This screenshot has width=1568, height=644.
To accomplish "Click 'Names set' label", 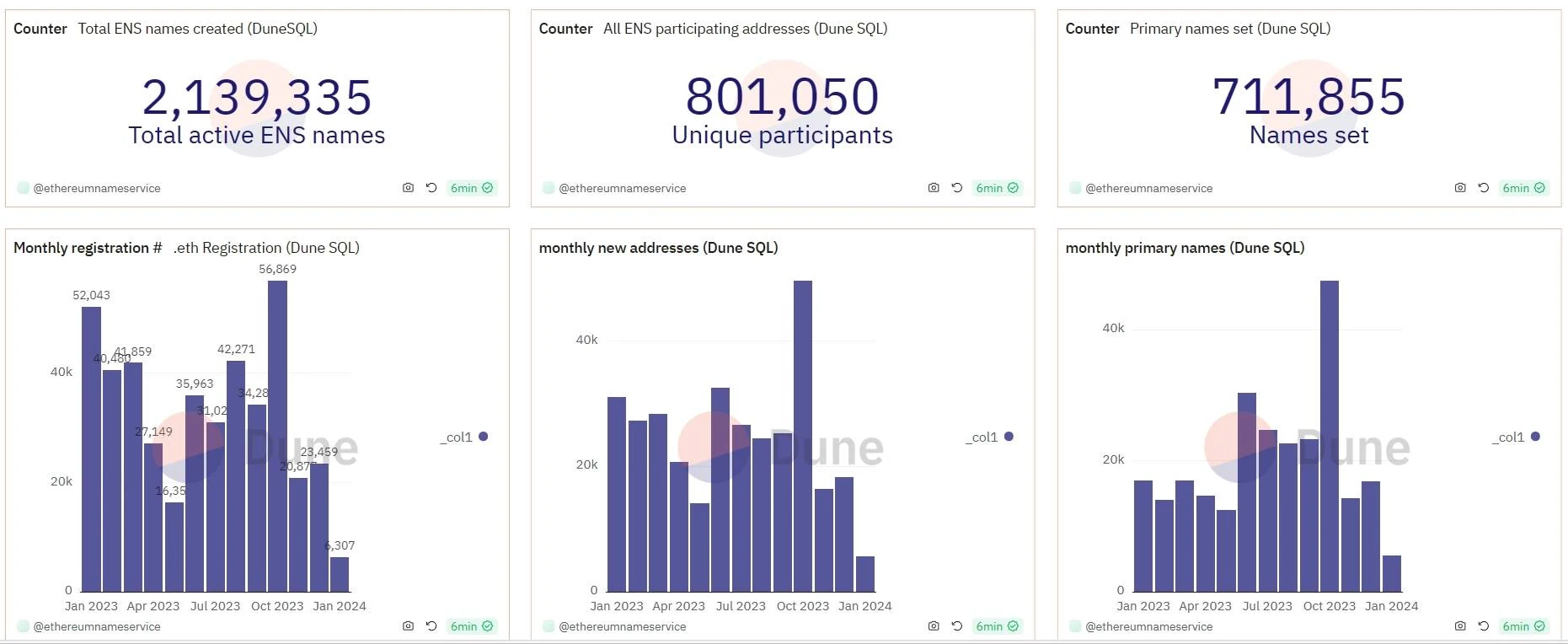I will click(x=1308, y=136).
